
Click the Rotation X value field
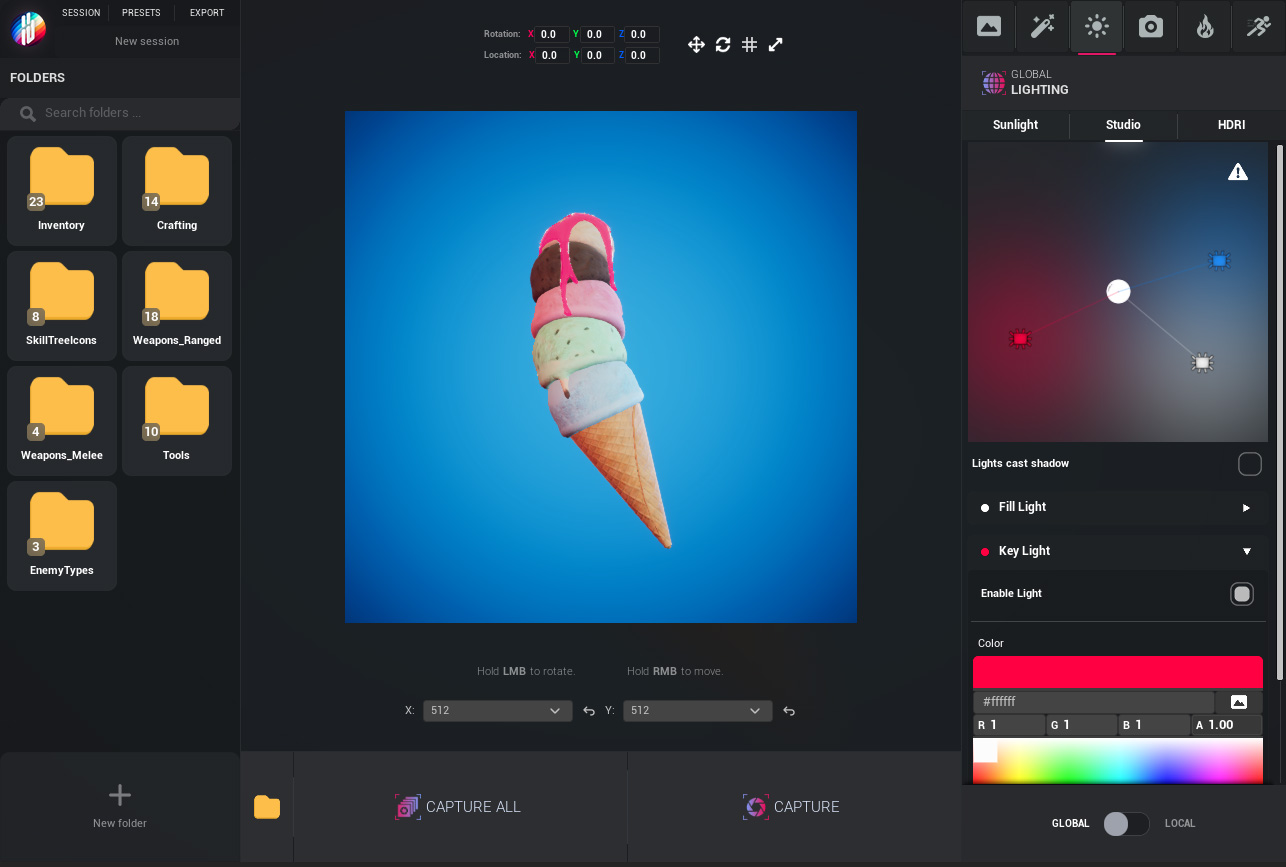click(552, 35)
